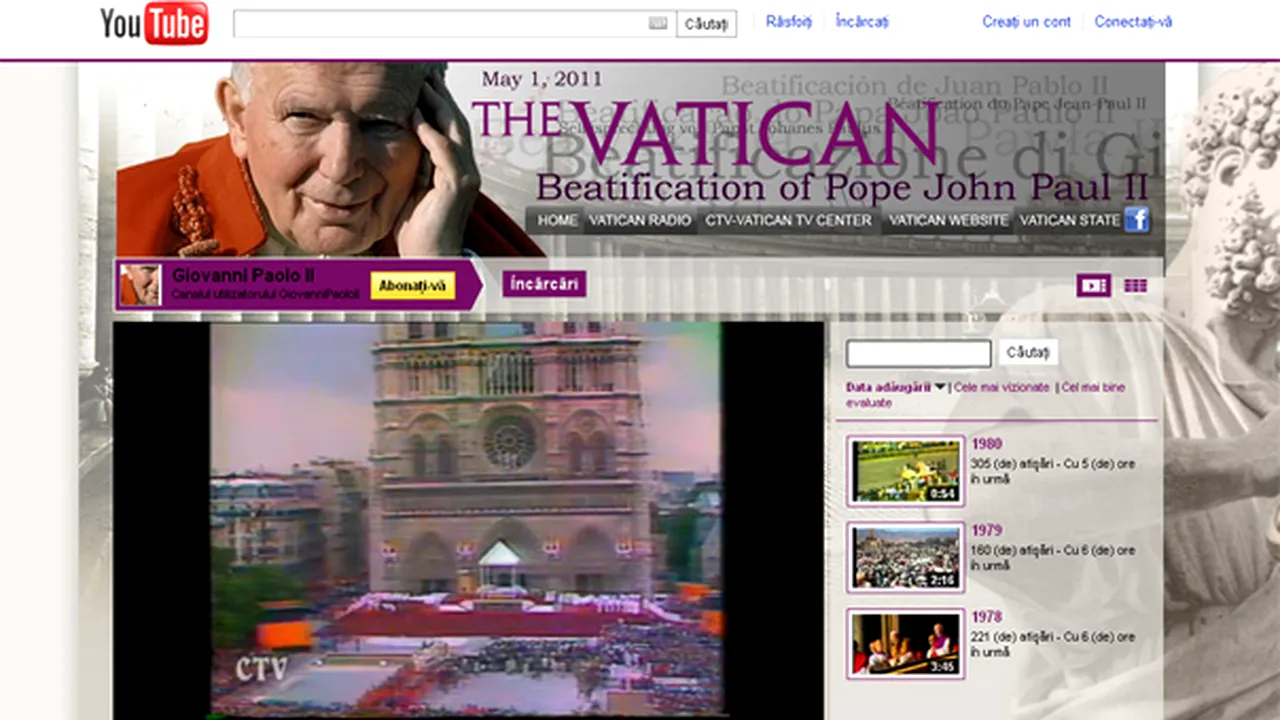Open CTV-VATICAN TV CENTER menu item

coord(788,220)
